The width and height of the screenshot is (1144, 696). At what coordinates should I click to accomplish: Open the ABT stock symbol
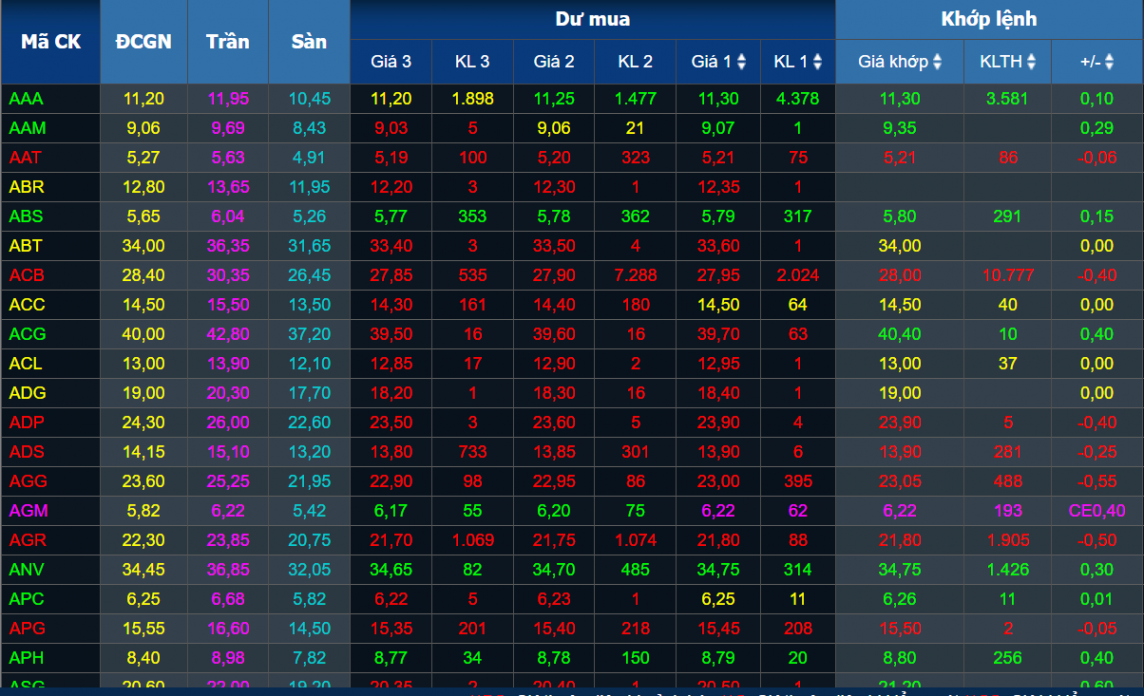pos(26,246)
